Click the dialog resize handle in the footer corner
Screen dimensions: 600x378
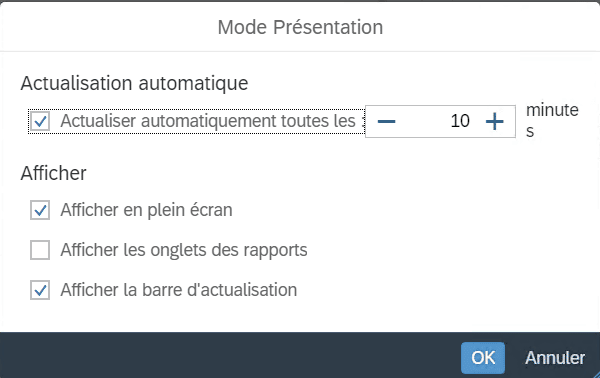(595, 374)
